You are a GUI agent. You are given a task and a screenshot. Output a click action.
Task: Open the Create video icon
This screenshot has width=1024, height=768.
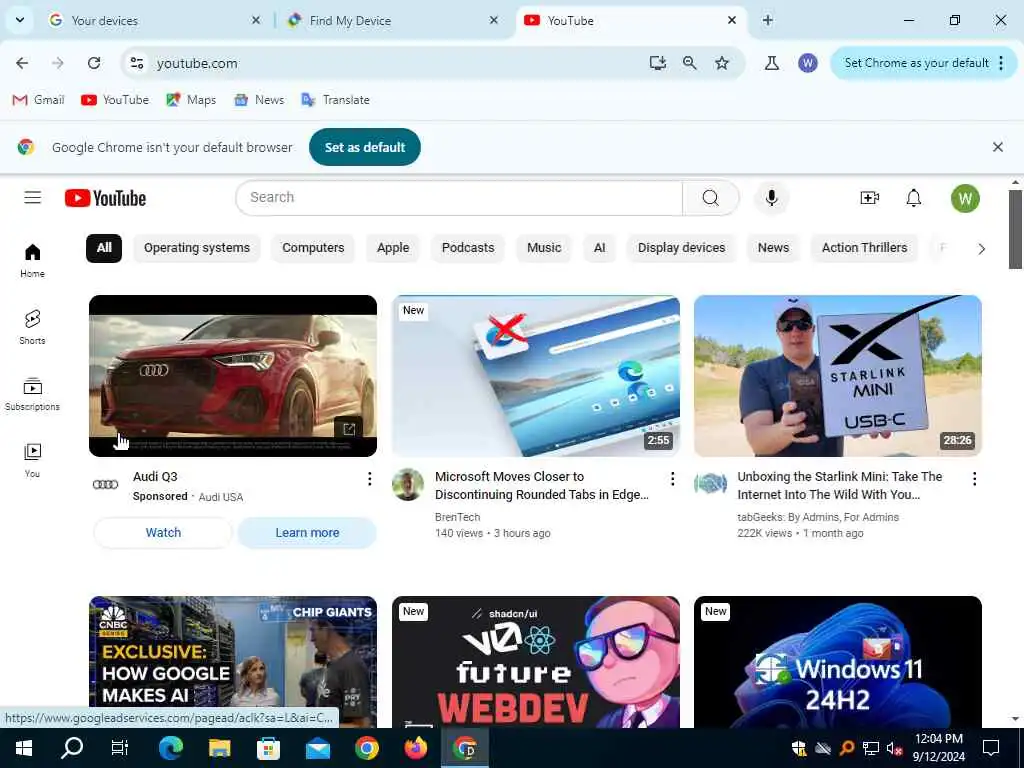click(x=869, y=198)
